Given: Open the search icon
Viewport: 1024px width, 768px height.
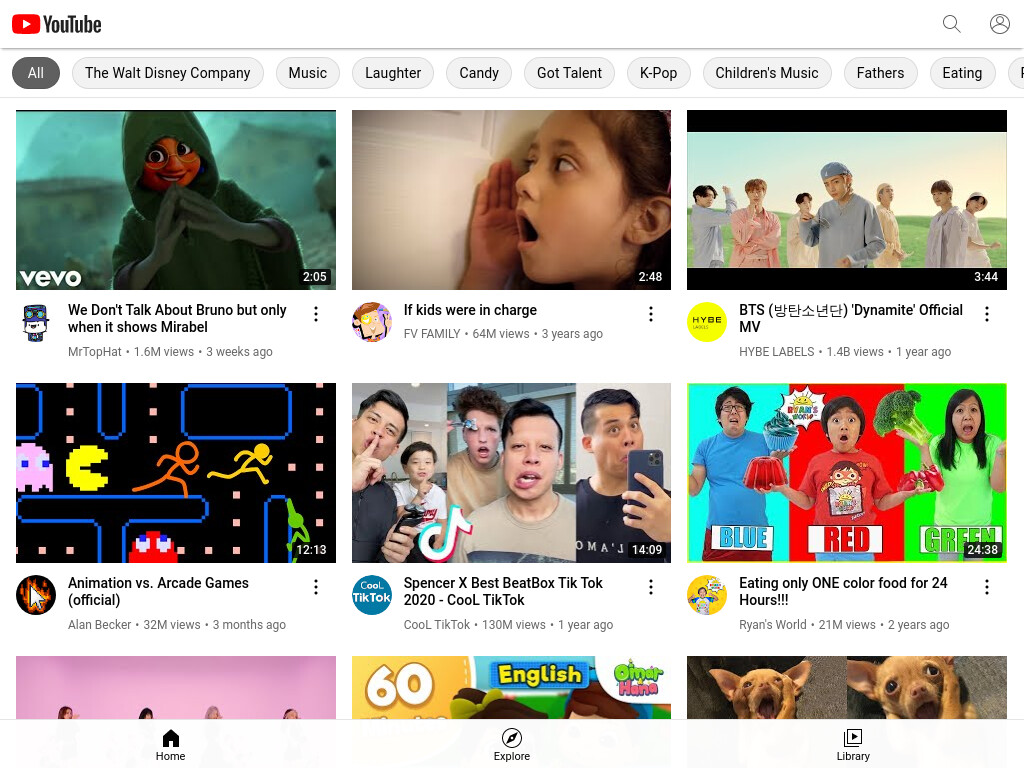Looking at the screenshot, I should [x=952, y=24].
